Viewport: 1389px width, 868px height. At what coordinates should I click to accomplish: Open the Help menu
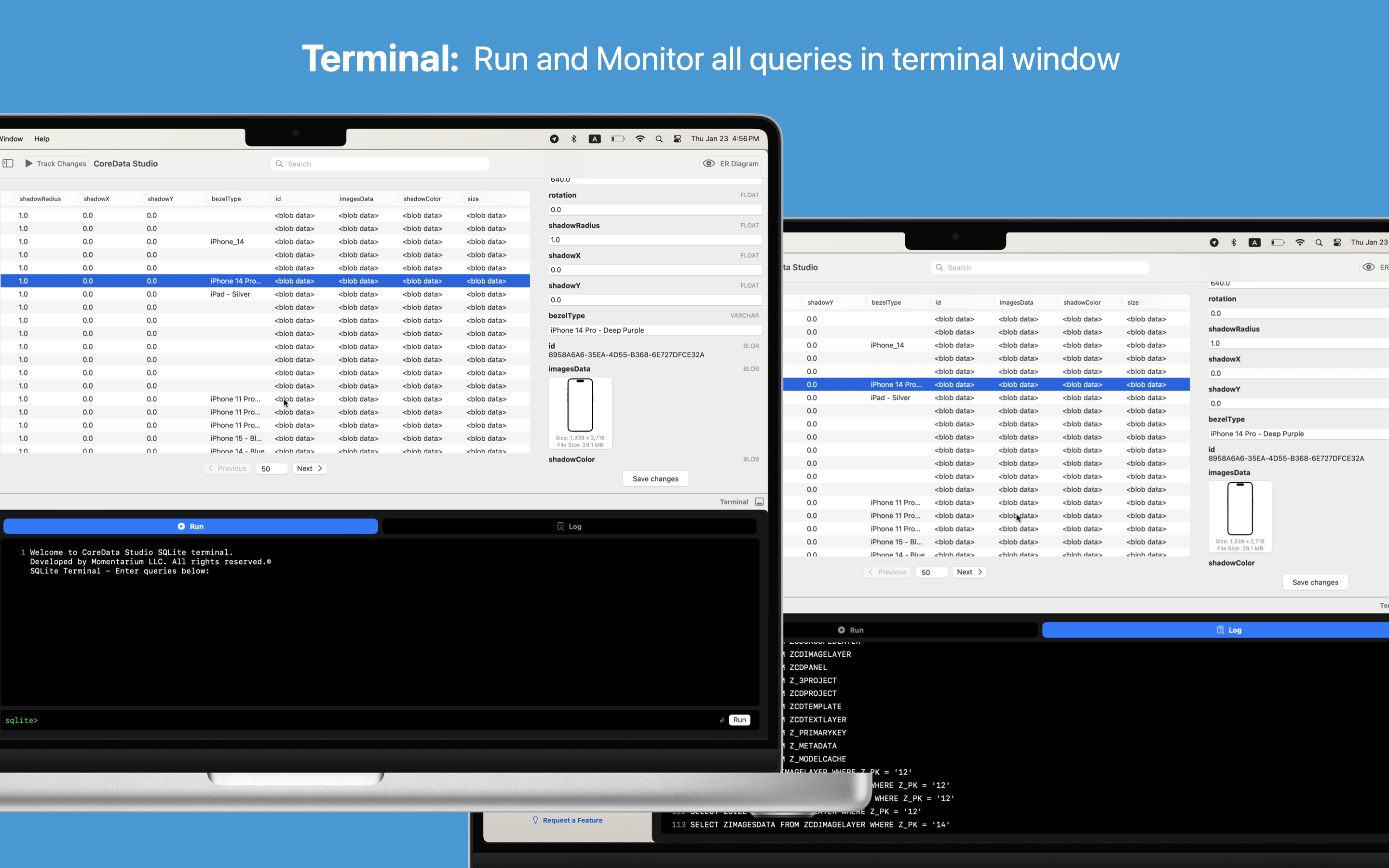tap(42, 139)
